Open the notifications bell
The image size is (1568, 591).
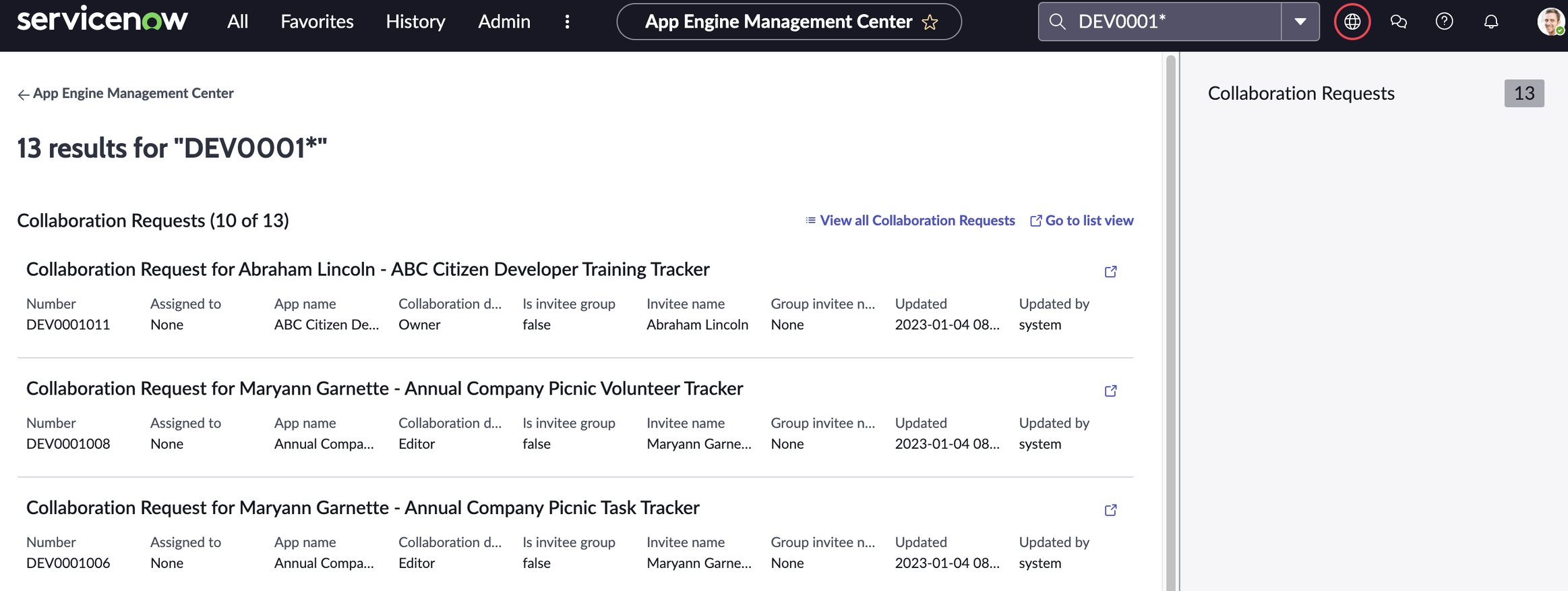[1491, 22]
